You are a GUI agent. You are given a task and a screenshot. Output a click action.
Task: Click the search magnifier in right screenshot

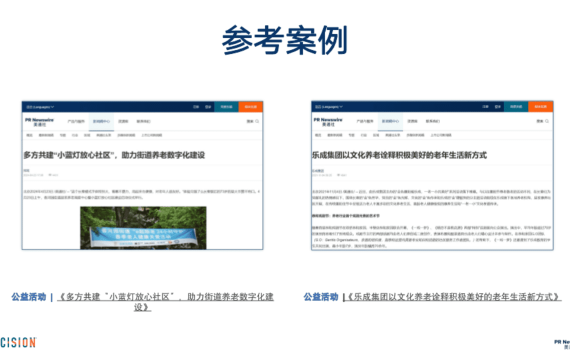click(x=547, y=121)
